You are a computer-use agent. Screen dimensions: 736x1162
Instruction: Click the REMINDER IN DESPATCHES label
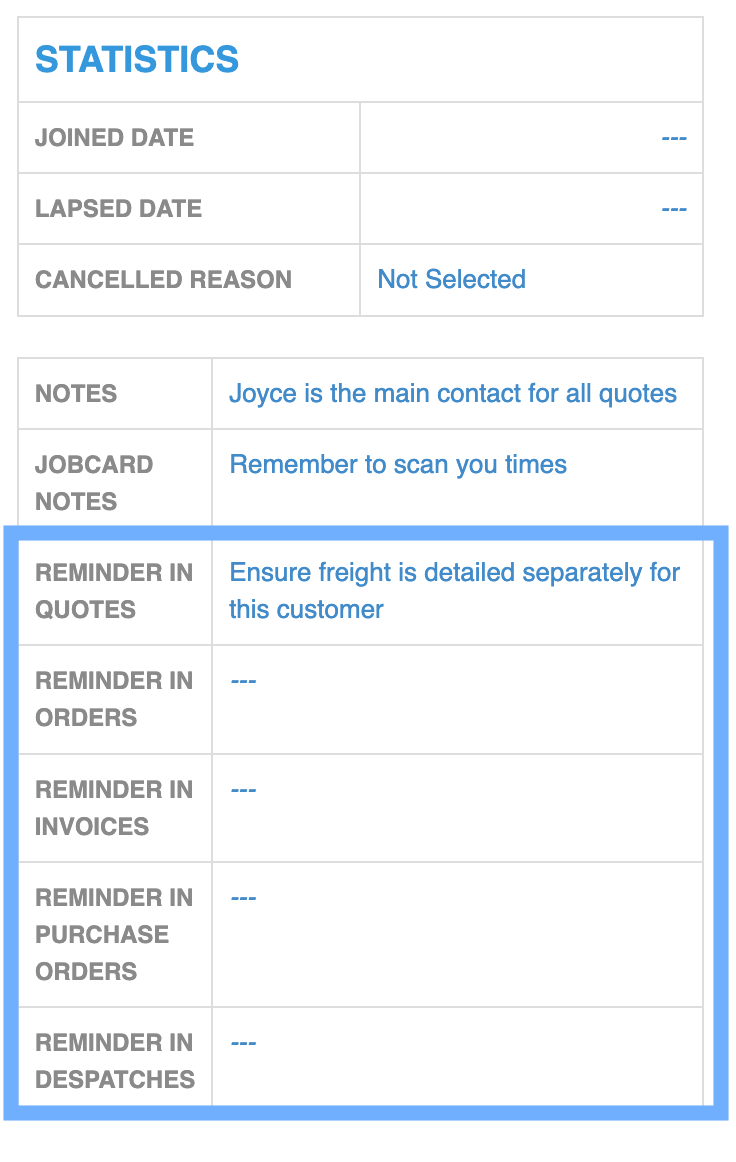[115, 1060]
